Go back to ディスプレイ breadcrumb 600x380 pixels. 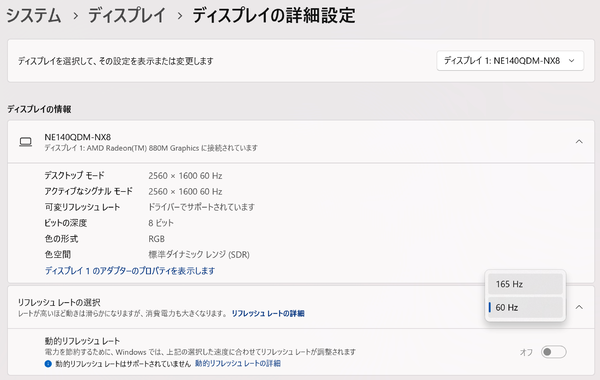[x=127, y=16]
